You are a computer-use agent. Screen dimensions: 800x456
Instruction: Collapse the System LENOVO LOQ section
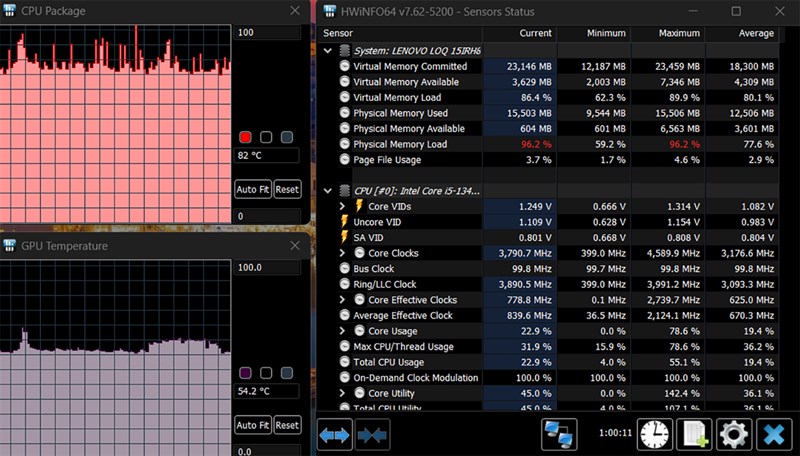328,50
